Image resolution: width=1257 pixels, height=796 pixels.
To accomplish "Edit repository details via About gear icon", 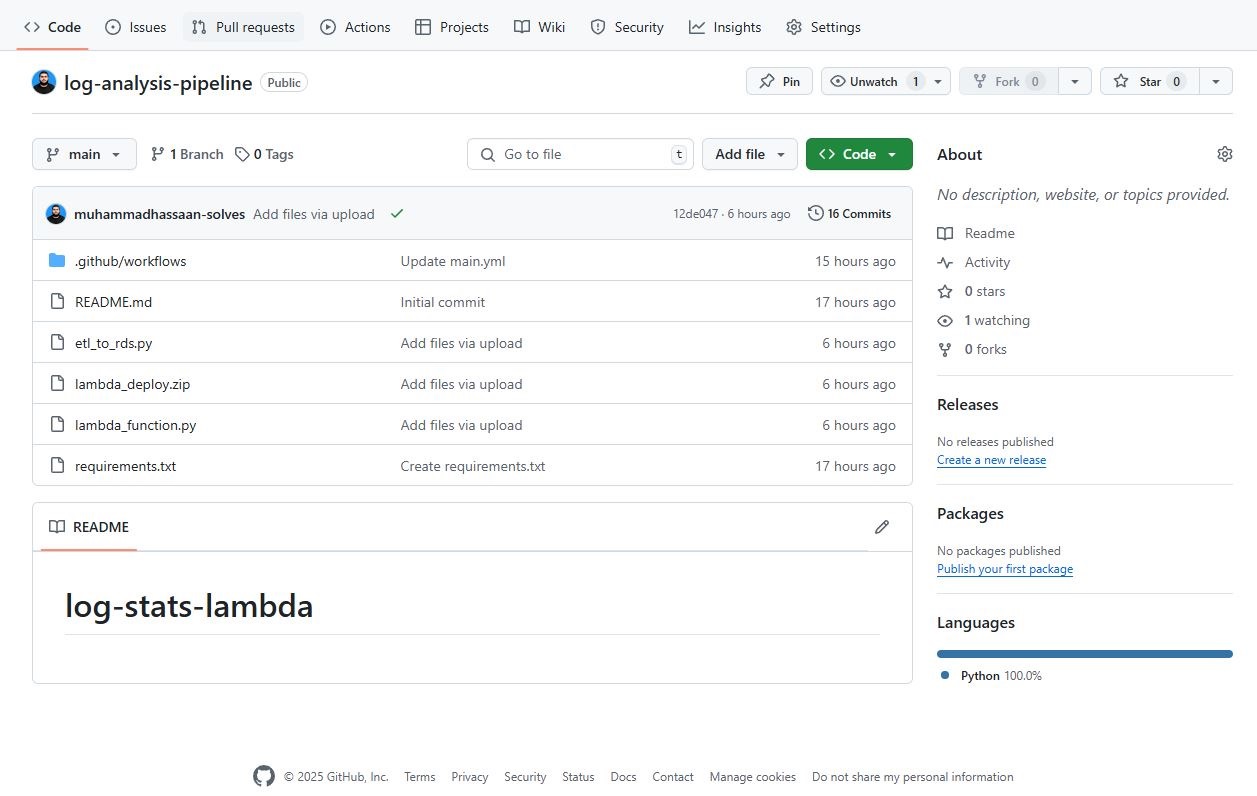I will click(x=1225, y=154).
